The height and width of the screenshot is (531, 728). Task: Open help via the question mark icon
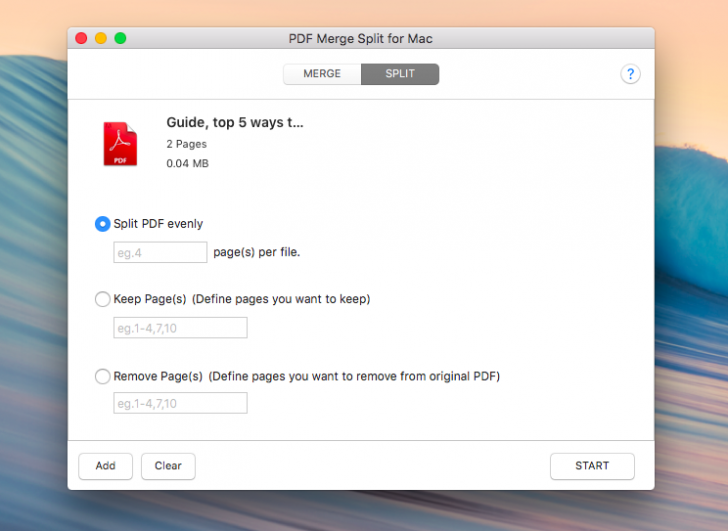[630, 74]
